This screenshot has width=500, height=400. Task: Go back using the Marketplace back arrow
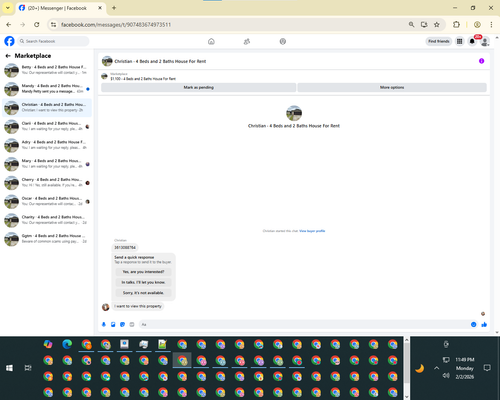8,56
